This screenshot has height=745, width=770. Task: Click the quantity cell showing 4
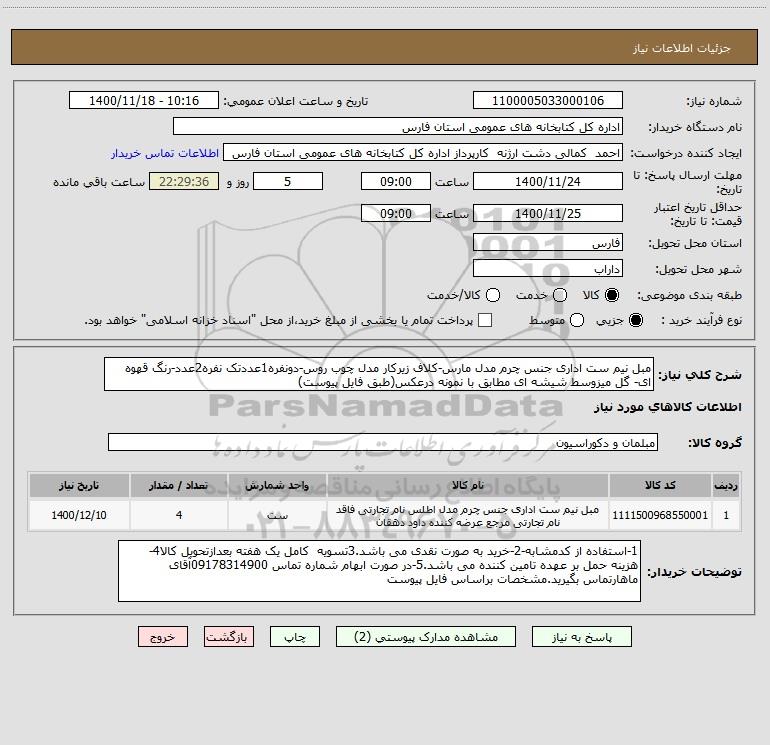point(179,515)
